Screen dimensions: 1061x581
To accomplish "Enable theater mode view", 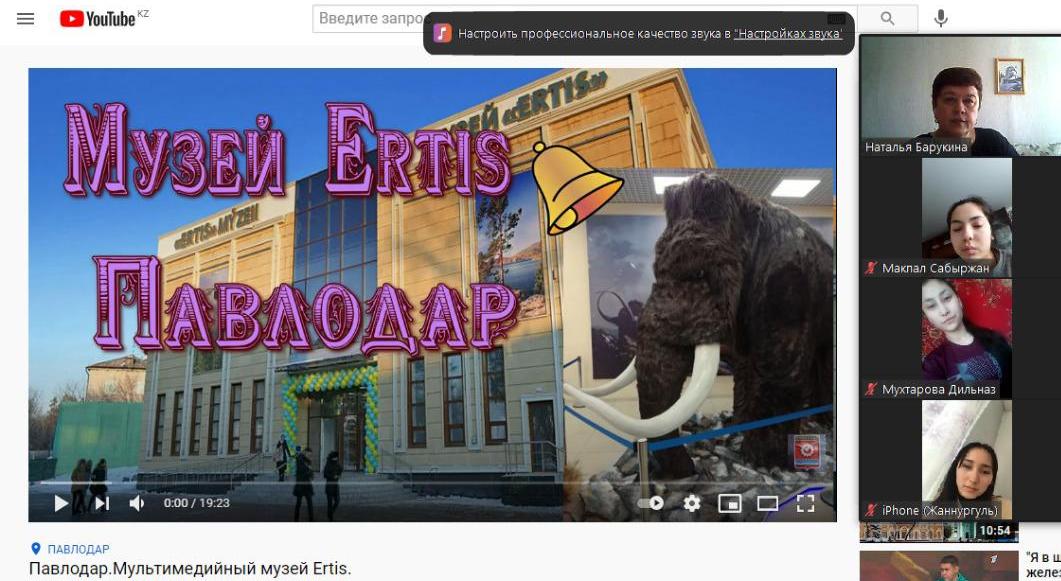I will coord(767,503).
